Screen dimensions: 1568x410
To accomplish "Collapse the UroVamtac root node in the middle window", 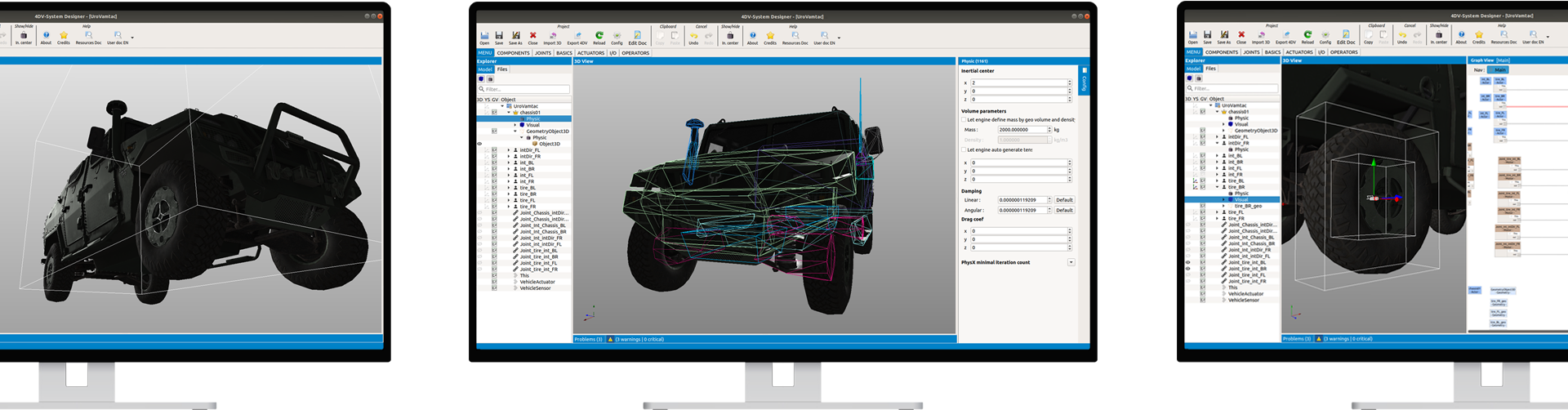I will (x=502, y=106).
